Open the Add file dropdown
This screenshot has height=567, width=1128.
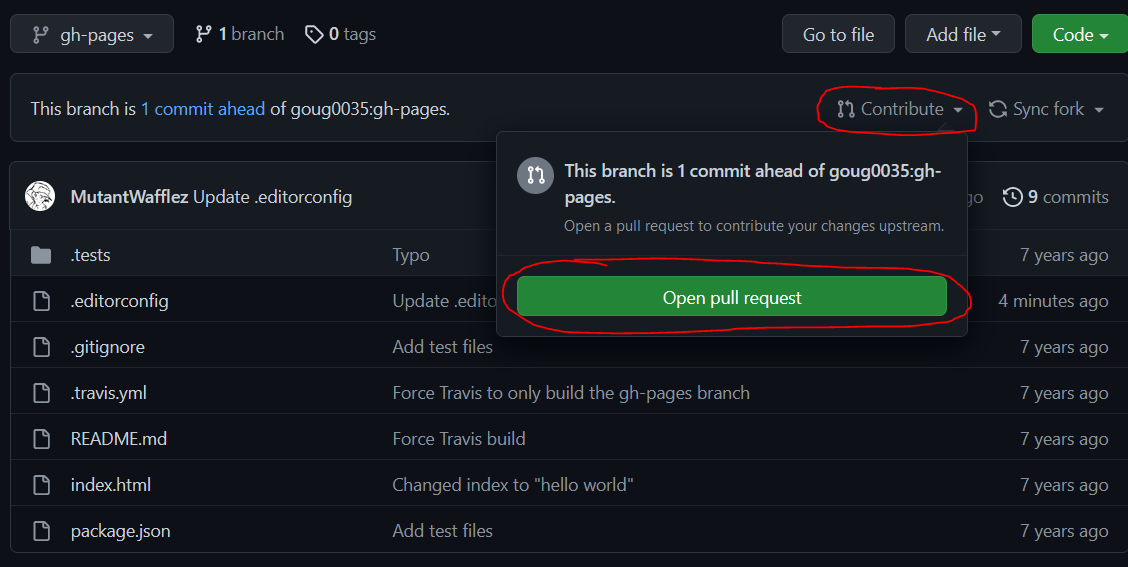tap(963, 34)
